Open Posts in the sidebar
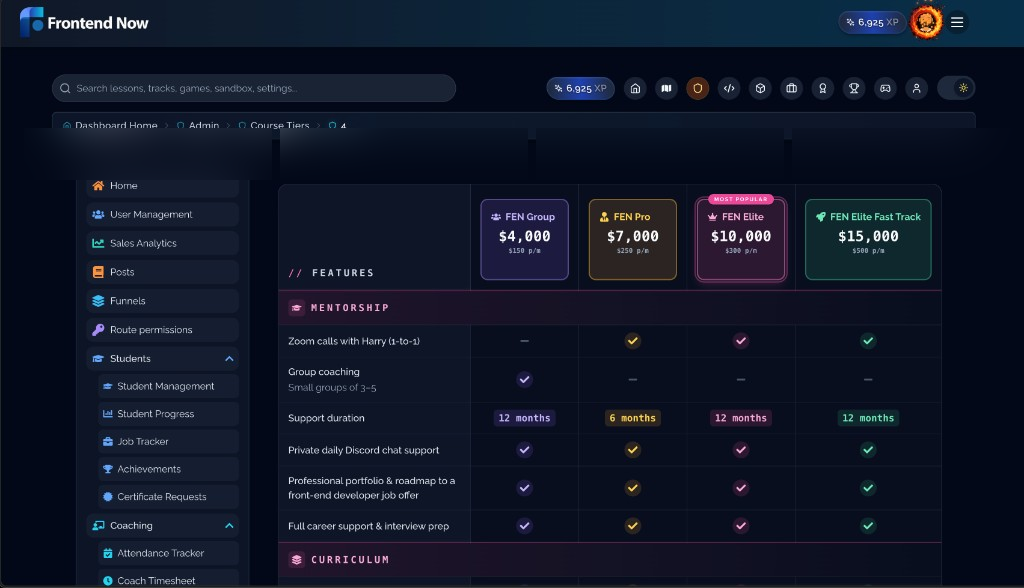This screenshot has width=1024, height=588. (163, 272)
